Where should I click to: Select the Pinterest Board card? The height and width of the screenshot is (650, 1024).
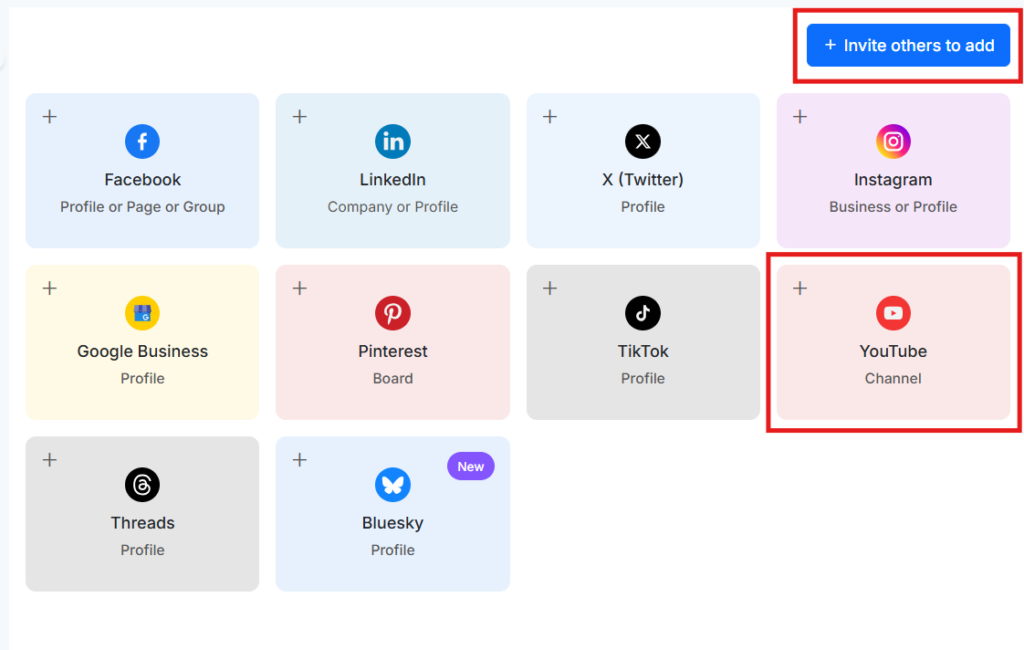[392, 342]
